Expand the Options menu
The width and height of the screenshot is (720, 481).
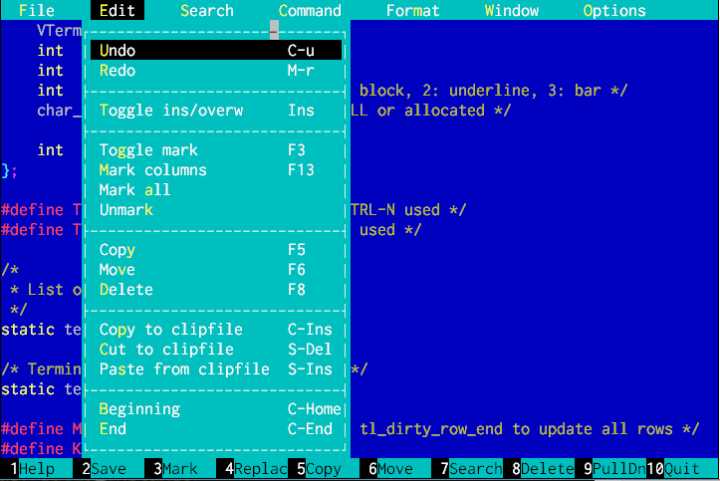(x=614, y=11)
